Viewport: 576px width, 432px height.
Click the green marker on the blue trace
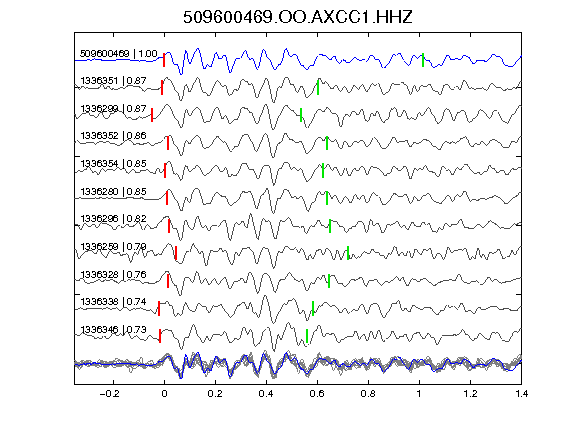[x=423, y=60]
